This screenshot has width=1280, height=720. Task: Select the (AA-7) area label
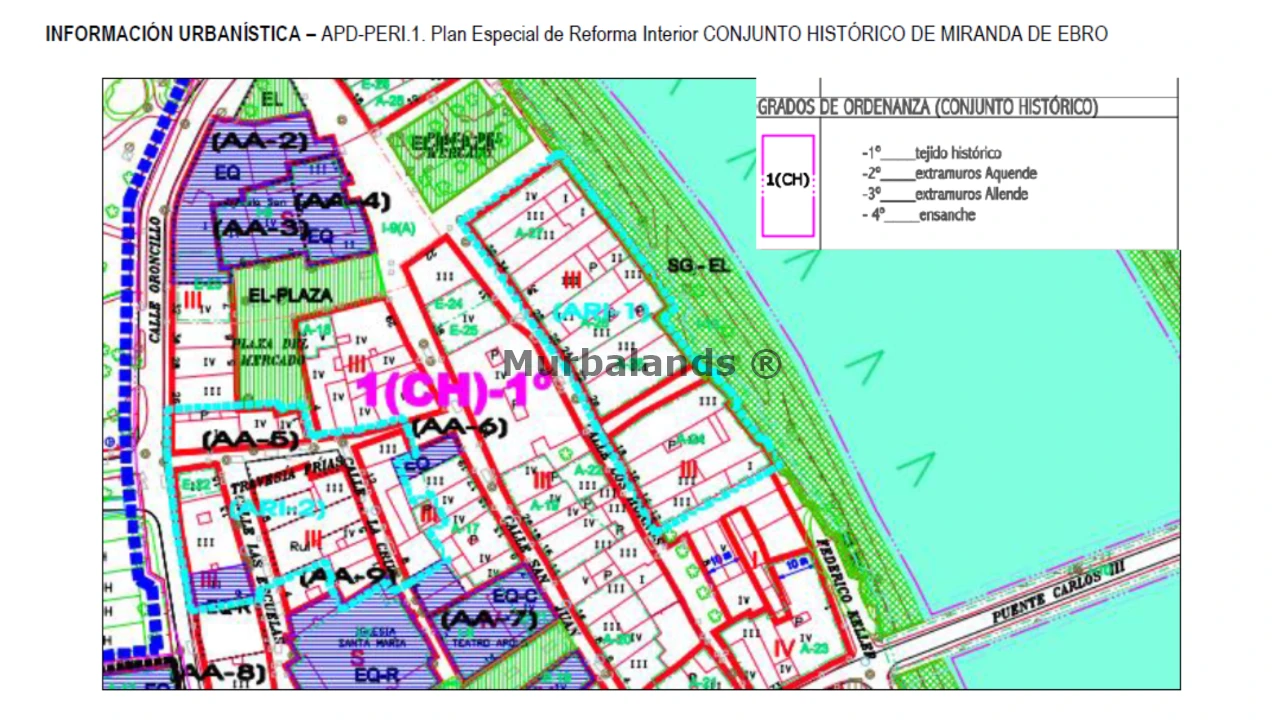pyautogui.click(x=483, y=618)
